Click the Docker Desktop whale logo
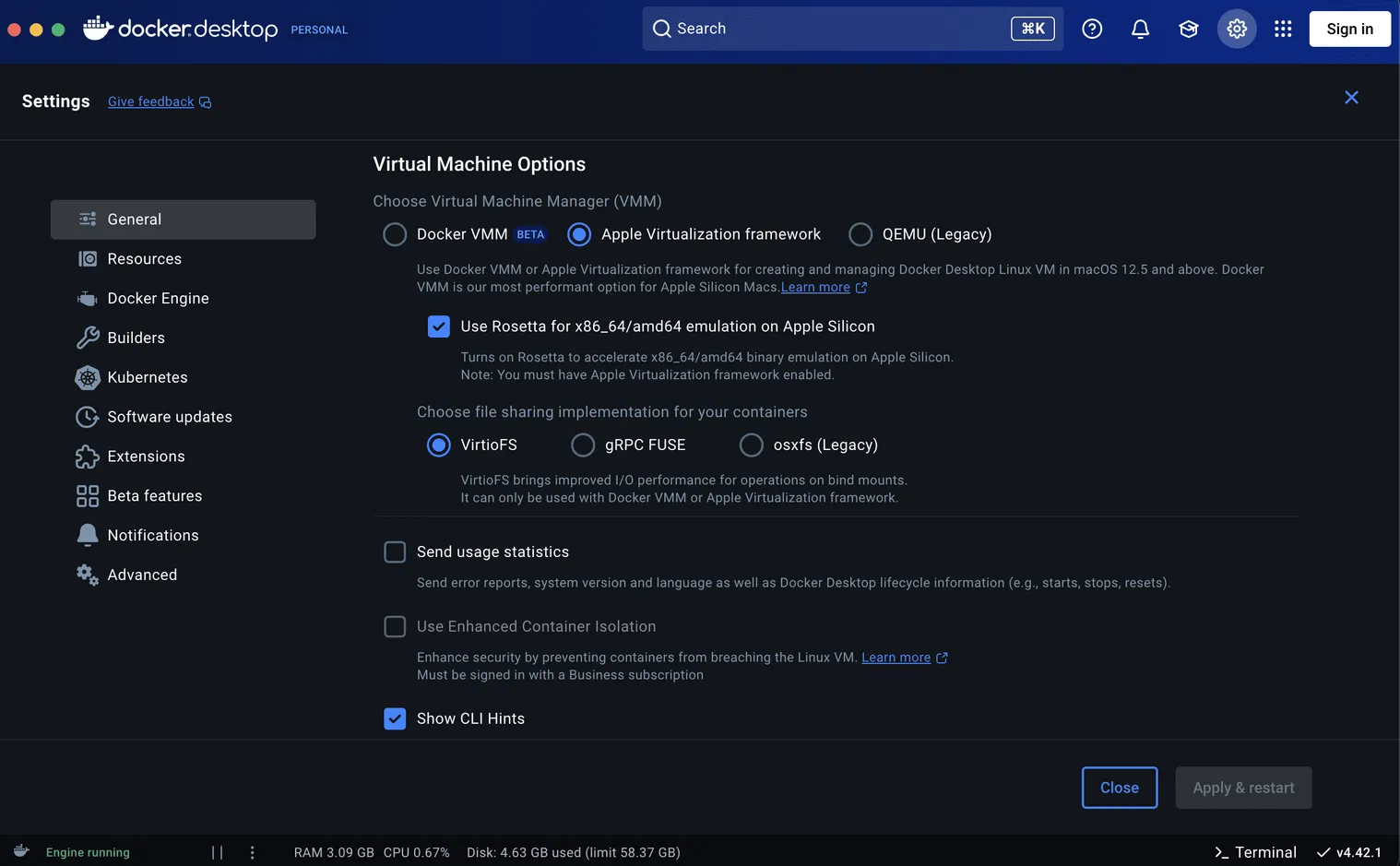Image resolution: width=1400 pixels, height=866 pixels. click(98, 29)
